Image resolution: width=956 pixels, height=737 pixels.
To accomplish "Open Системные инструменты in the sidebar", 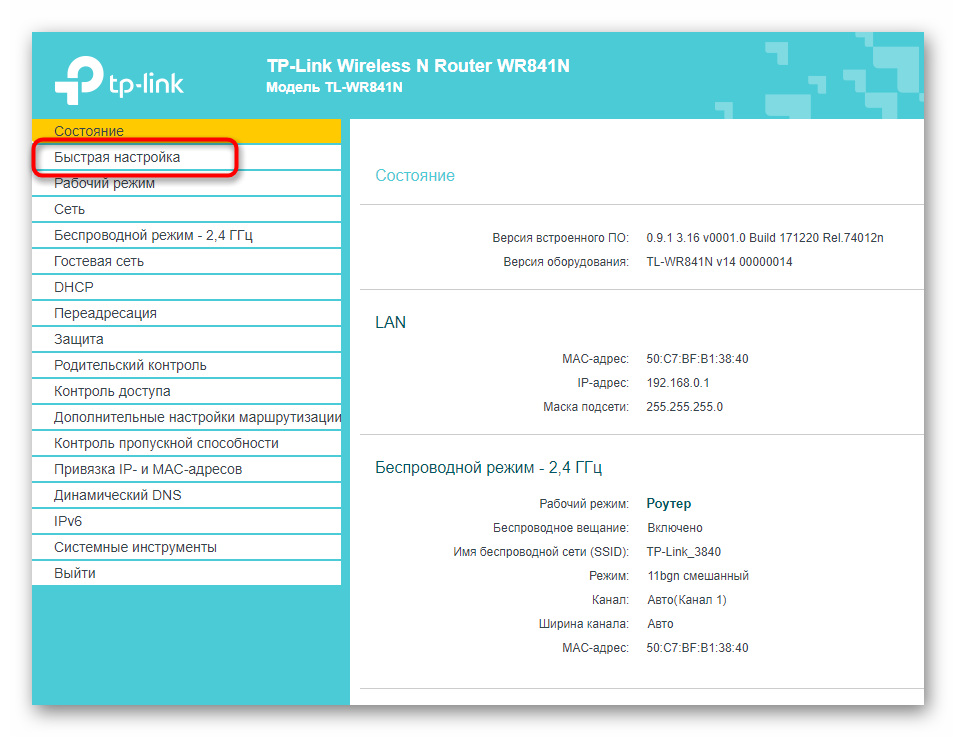I will (x=135, y=547).
